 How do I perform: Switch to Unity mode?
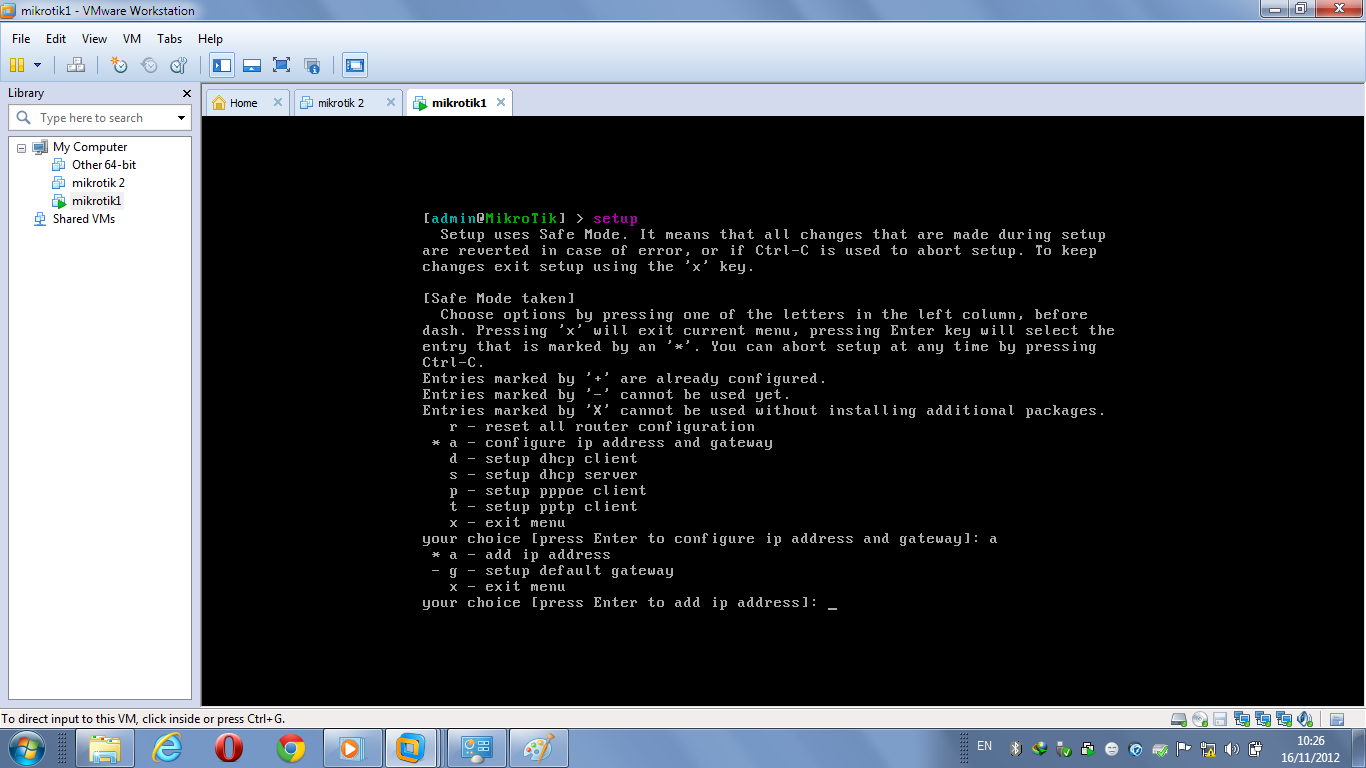(311, 64)
